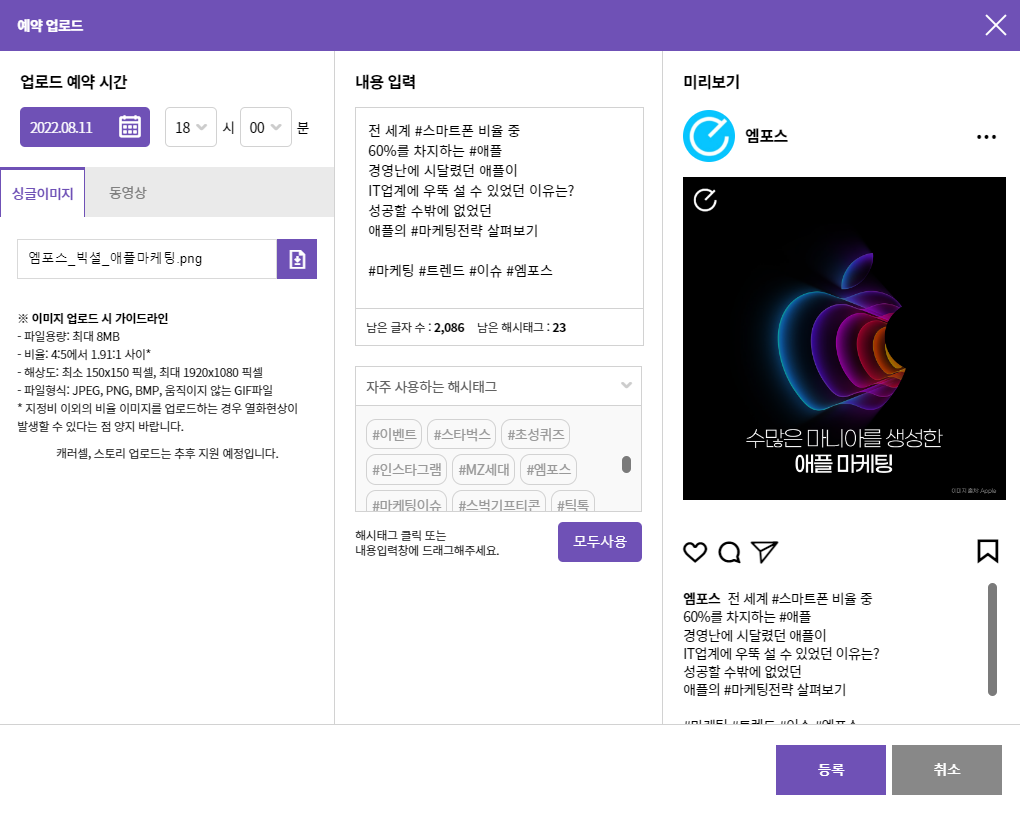Open the minute dropdown showing 00
This screenshot has width=1020, height=815.
pyautogui.click(x=265, y=127)
